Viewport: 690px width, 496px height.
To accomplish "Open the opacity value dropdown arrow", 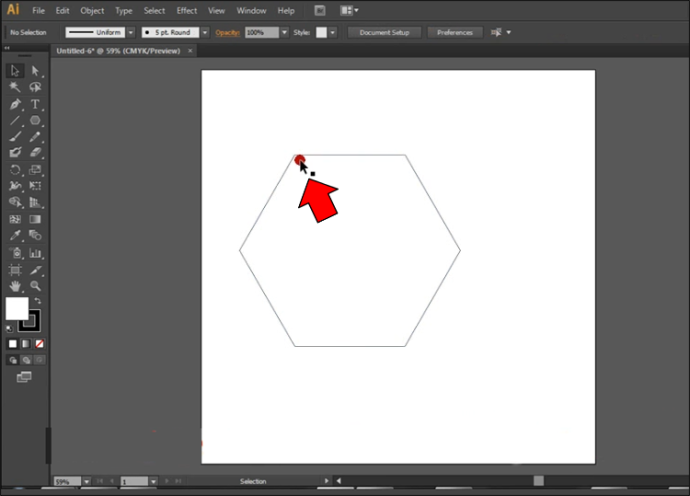I will pos(284,33).
